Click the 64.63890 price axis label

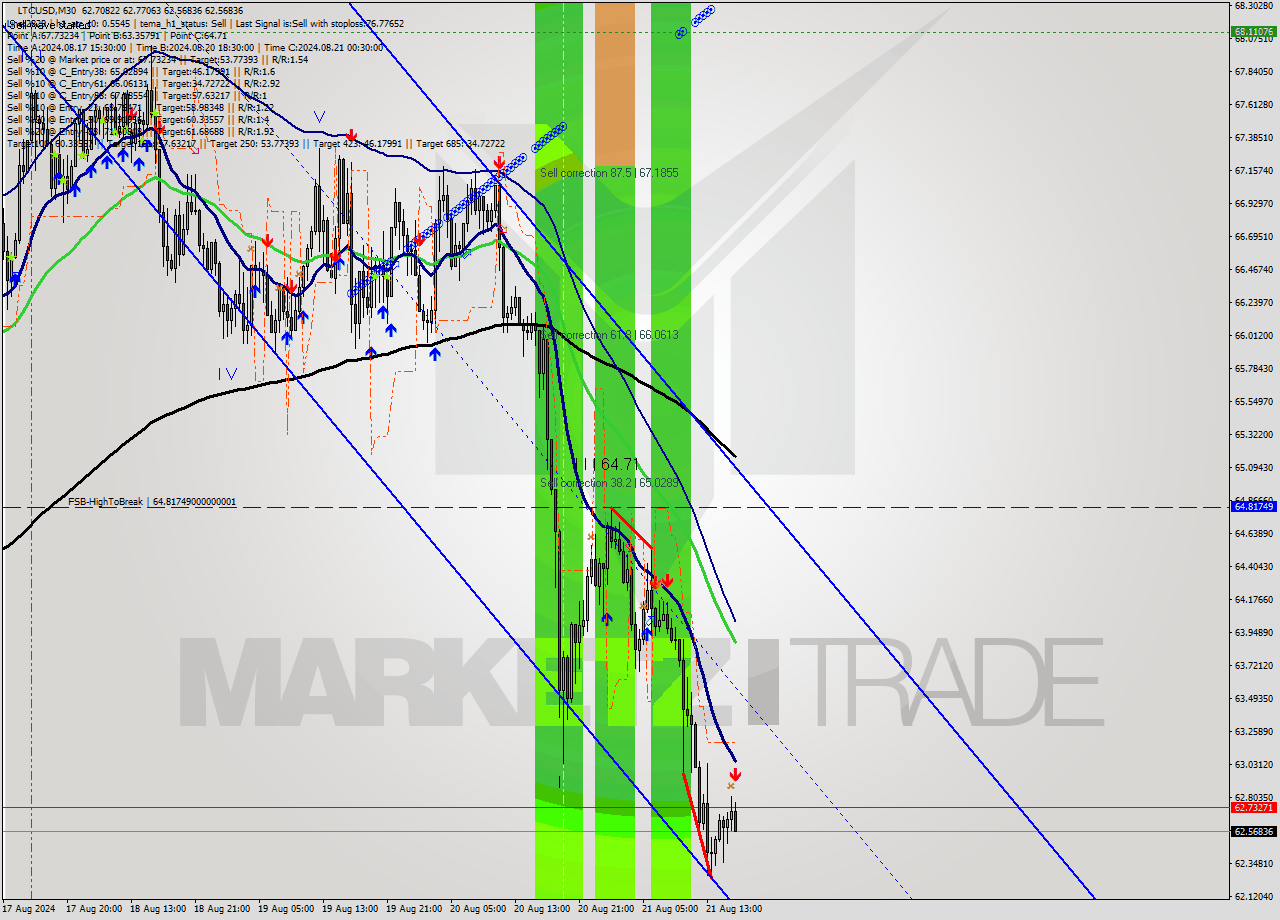(x=1253, y=534)
